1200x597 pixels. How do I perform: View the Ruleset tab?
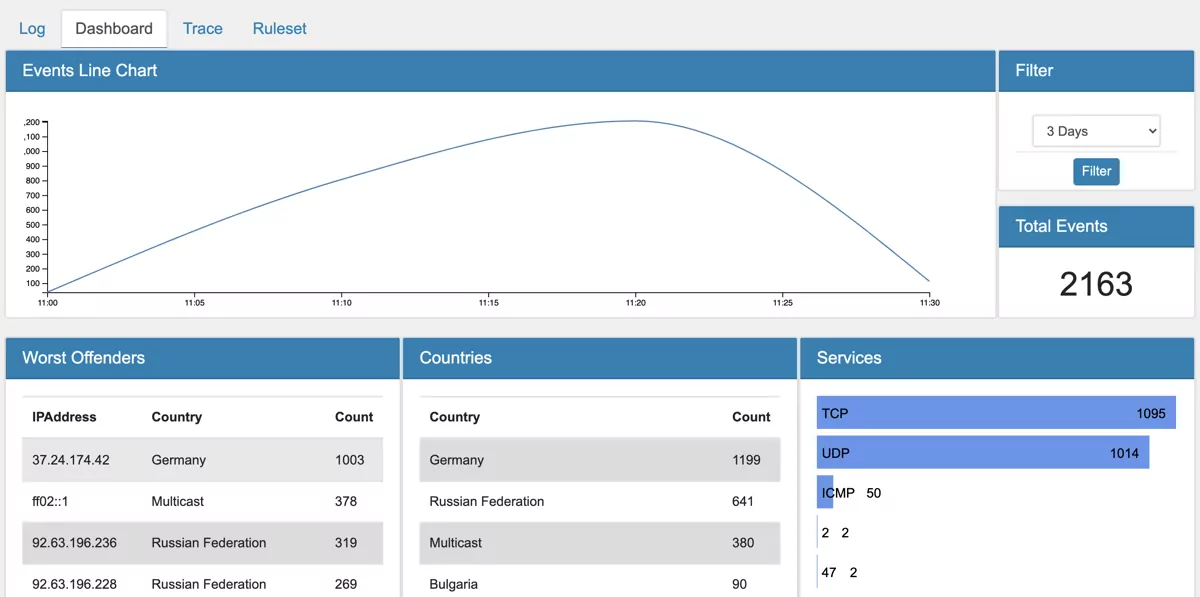[279, 28]
